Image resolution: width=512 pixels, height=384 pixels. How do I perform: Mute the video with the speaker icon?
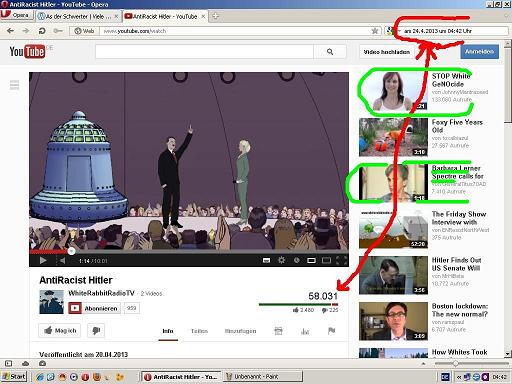click(62, 260)
